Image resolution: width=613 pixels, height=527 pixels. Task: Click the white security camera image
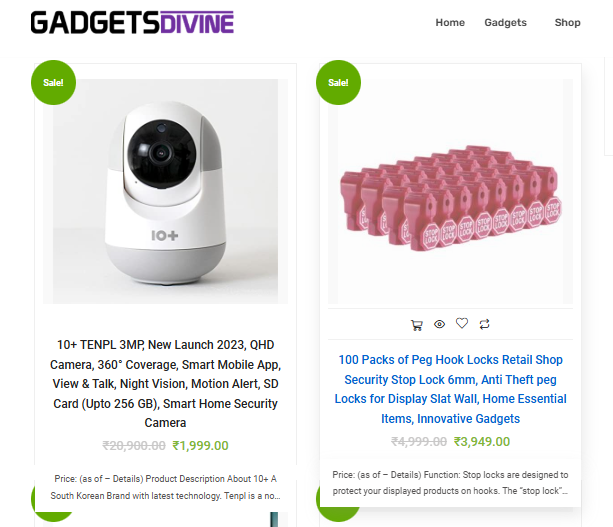point(165,192)
